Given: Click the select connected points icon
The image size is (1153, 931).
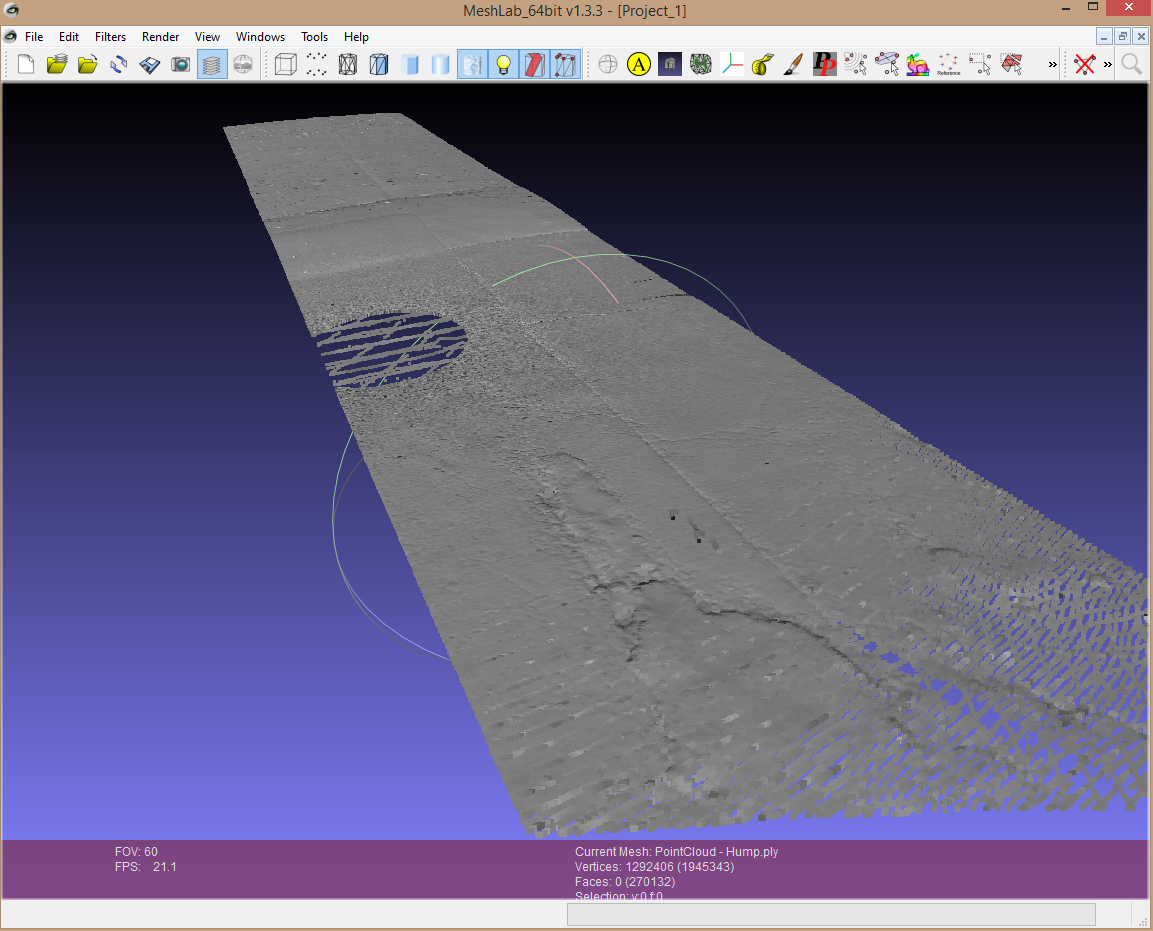Looking at the screenshot, I should click(856, 65).
